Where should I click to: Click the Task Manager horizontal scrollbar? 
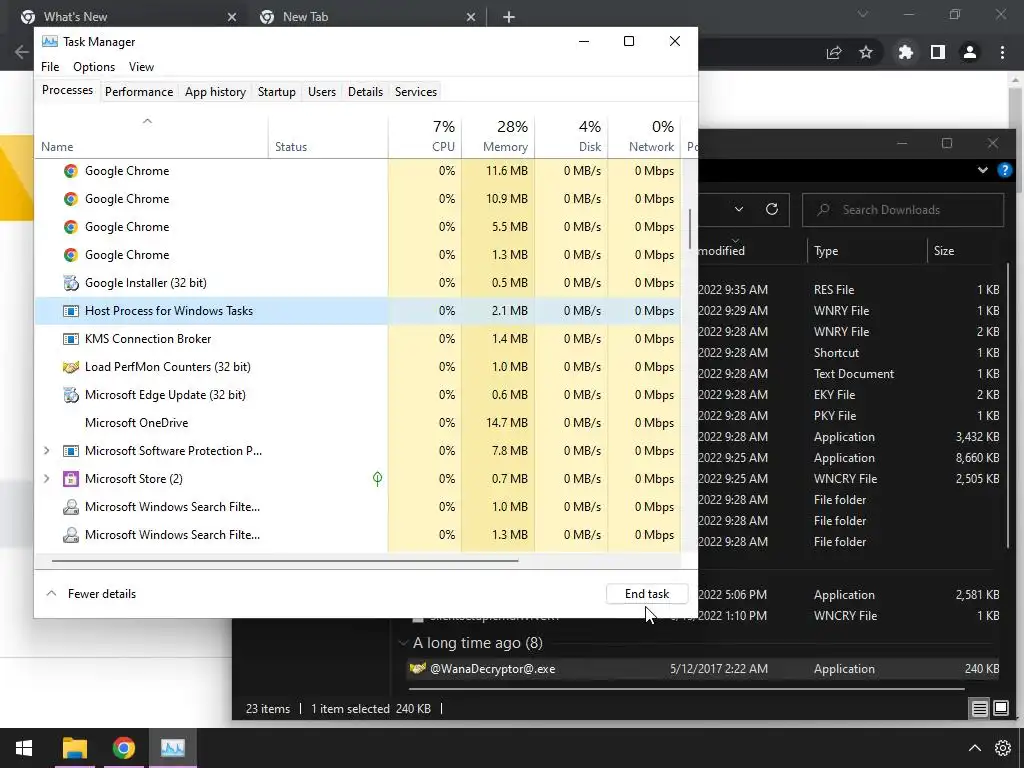pyautogui.click(x=285, y=560)
